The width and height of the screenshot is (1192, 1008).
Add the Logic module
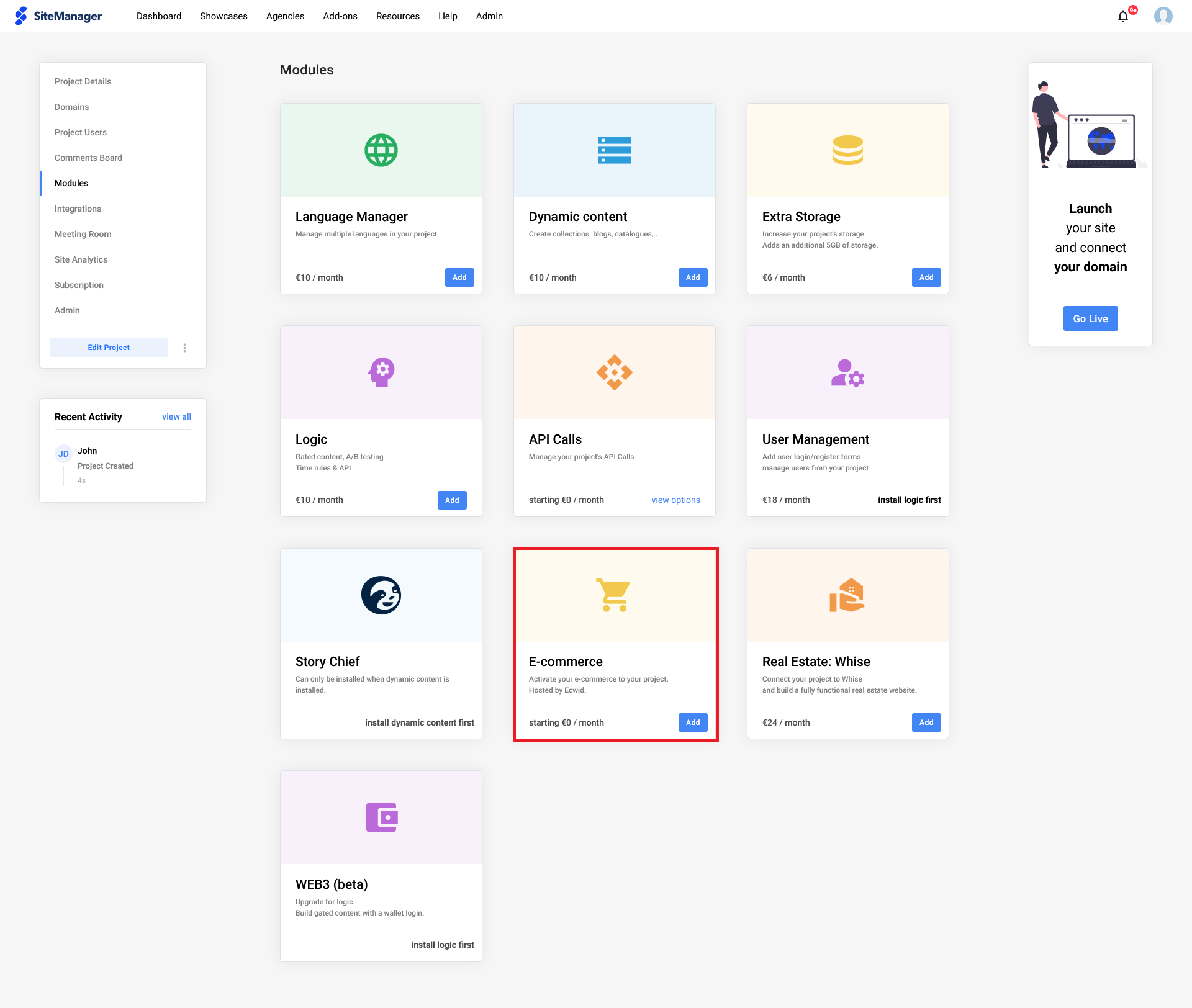[452, 500]
